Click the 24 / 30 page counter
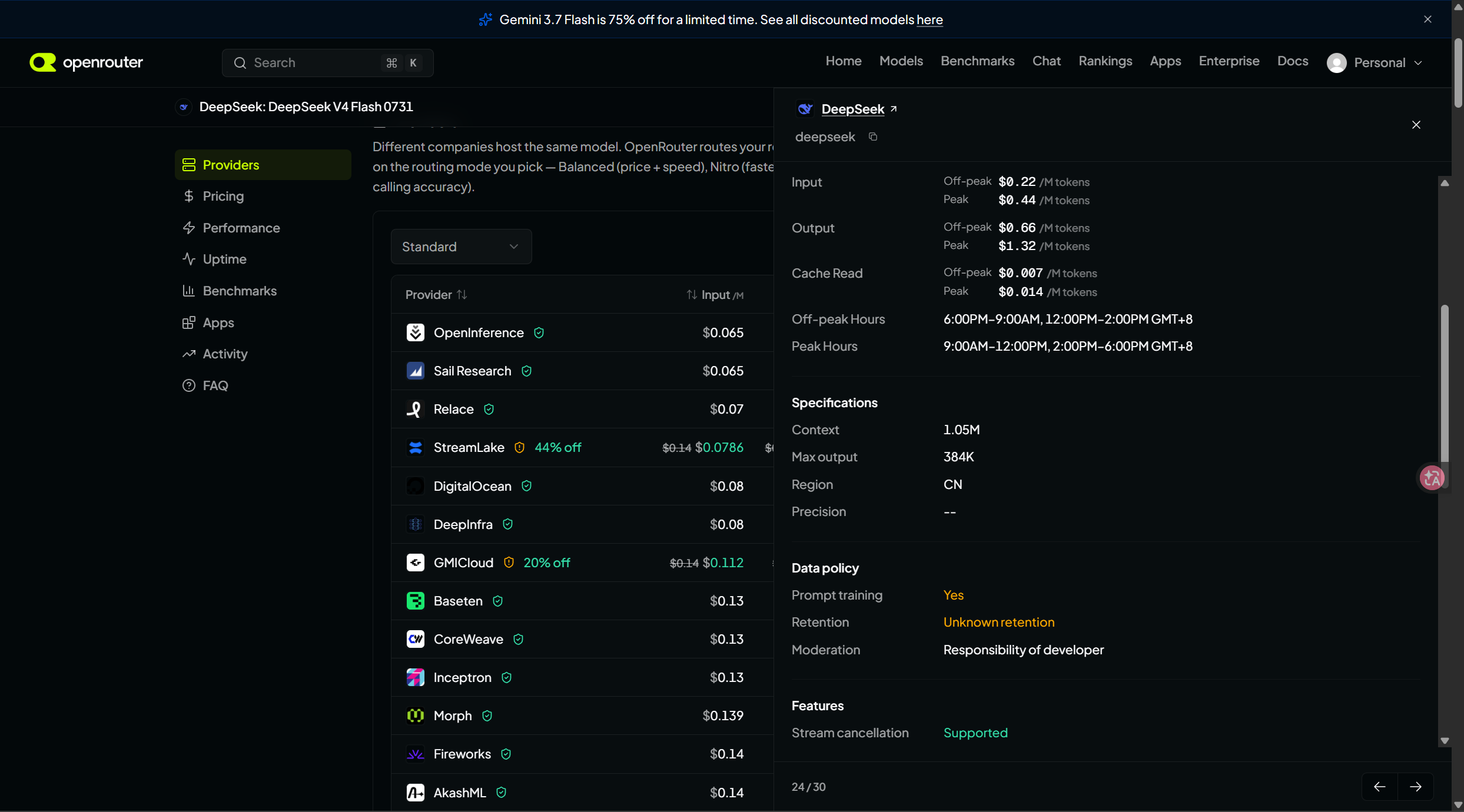Image resolution: width=1464 pixels, height=812 pixels. tap(809, 787)
